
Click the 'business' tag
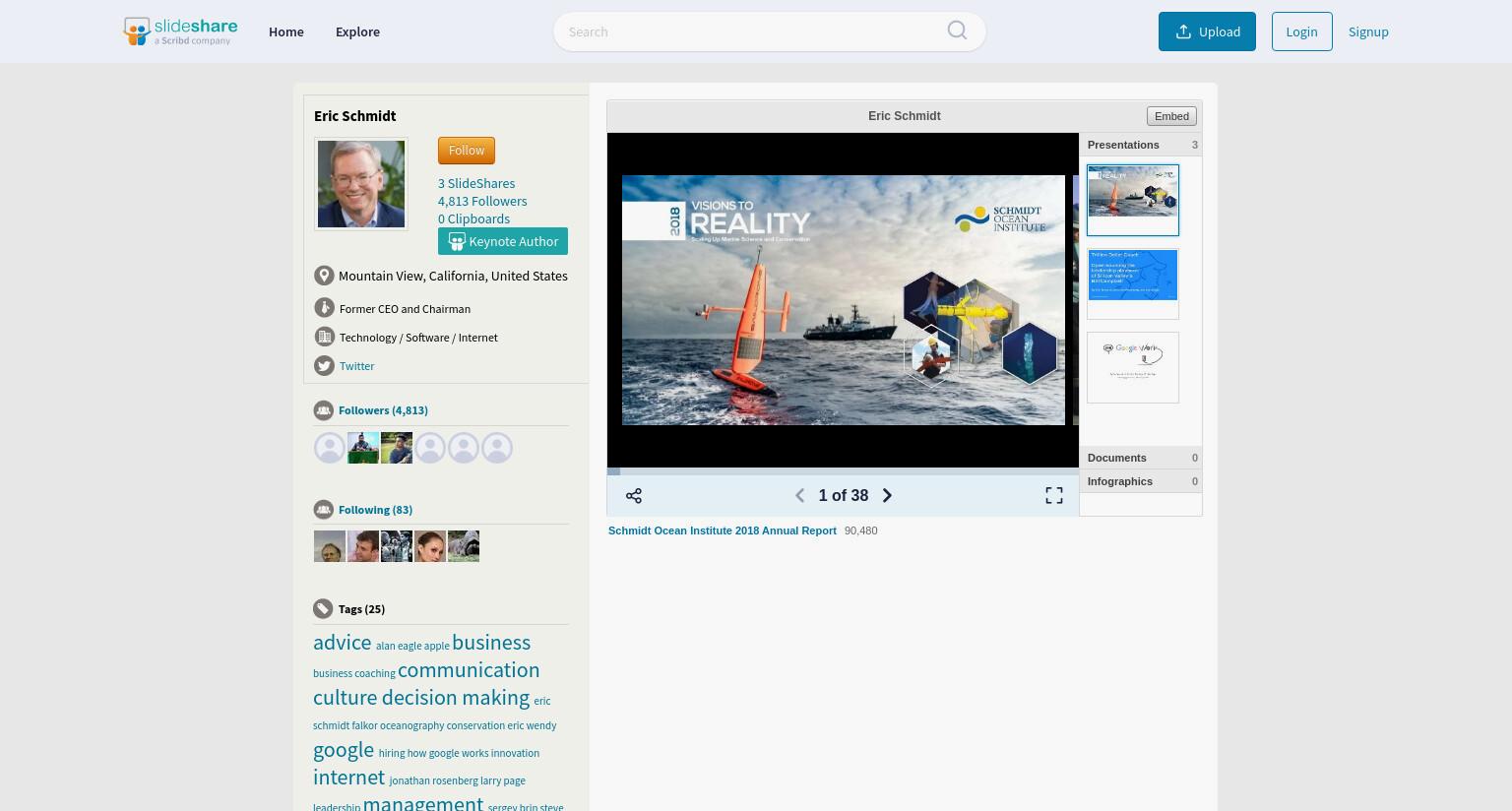pos(491,642)
